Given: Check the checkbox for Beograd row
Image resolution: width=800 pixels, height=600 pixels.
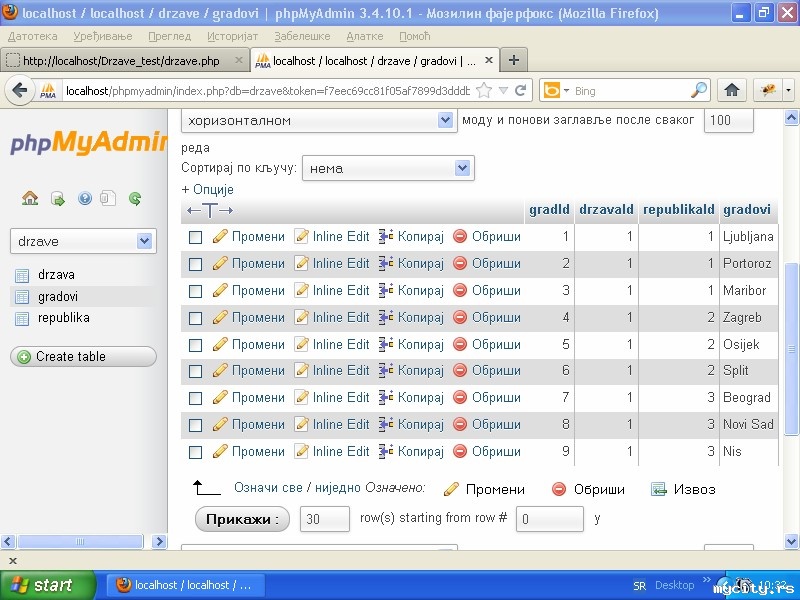Looking at the screenshot, I should (195, 398).
